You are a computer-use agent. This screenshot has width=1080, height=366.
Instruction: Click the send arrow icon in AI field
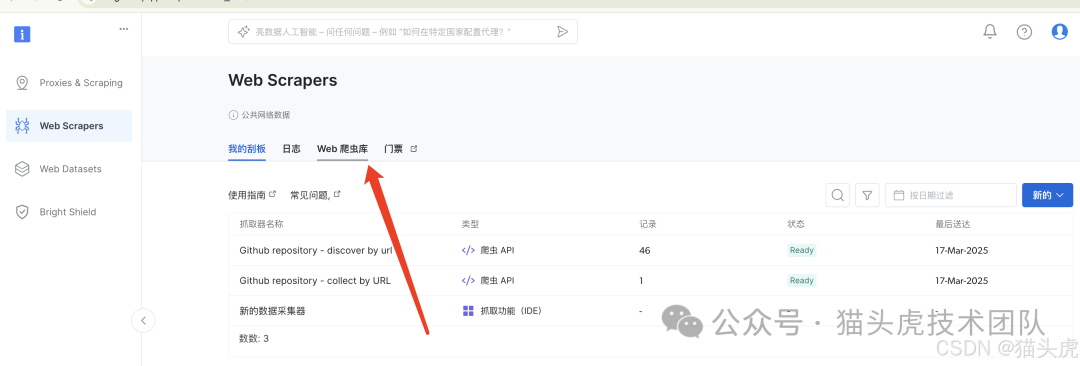562,32
